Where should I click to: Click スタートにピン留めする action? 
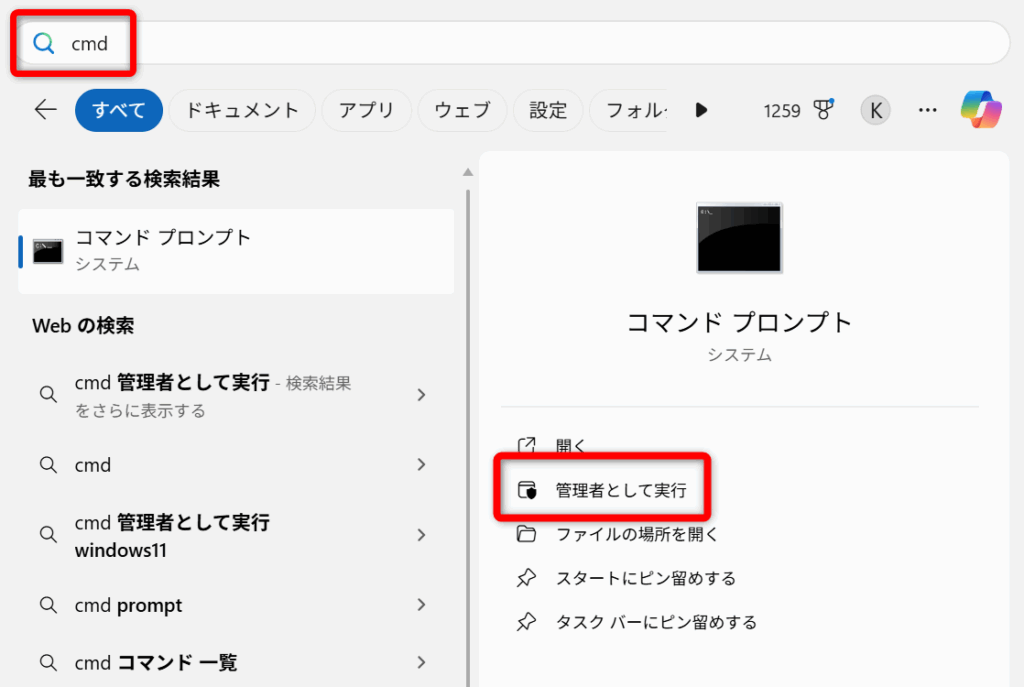click(645, 578)
